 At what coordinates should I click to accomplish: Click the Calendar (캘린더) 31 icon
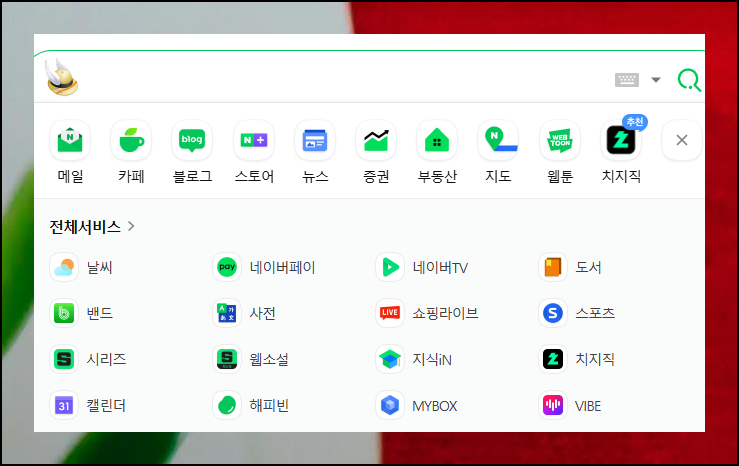(x=64, y=405)
